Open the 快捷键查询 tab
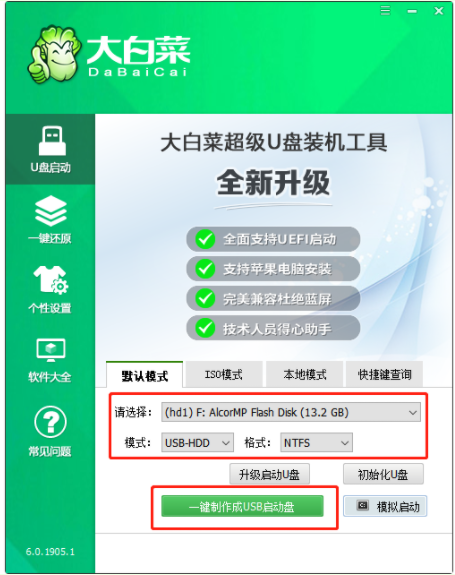 click(384, 374)
